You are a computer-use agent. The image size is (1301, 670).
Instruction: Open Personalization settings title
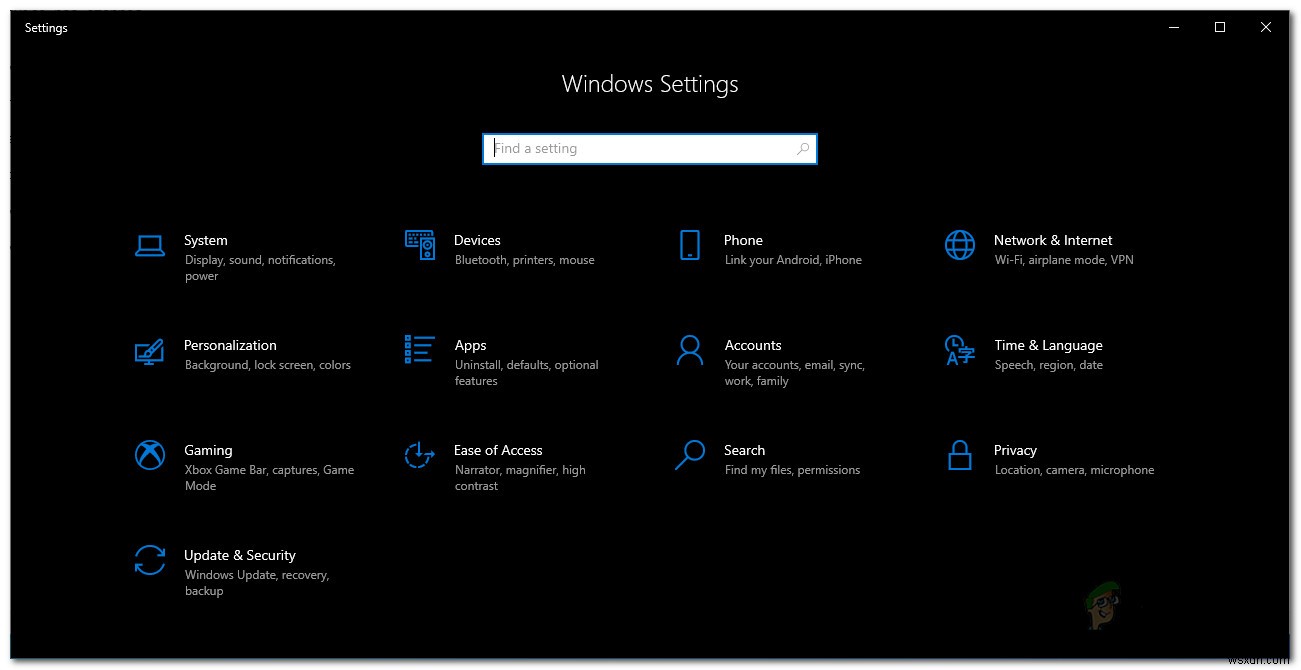[x=230, y=345]
